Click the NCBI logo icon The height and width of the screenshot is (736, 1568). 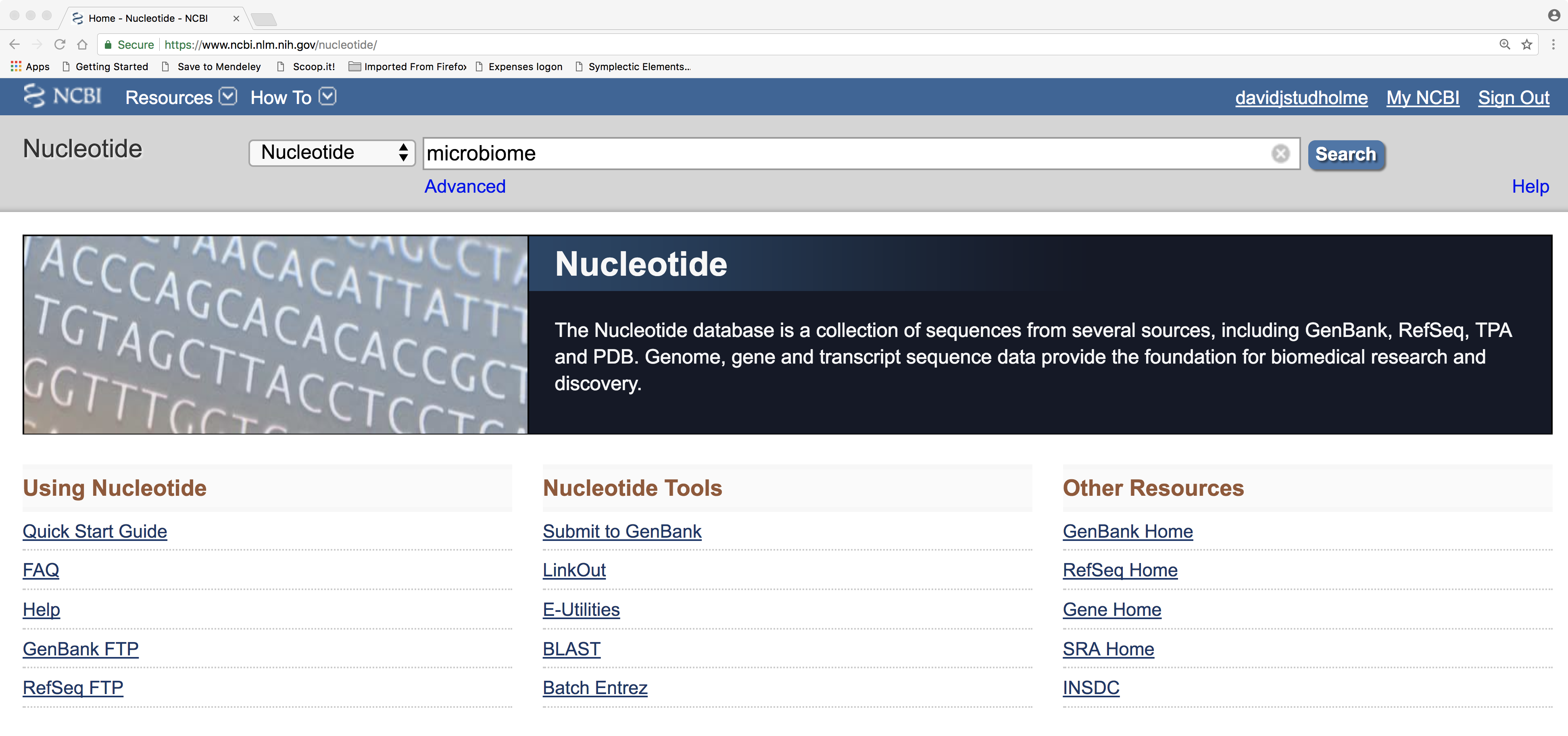[x=61, y=96]
